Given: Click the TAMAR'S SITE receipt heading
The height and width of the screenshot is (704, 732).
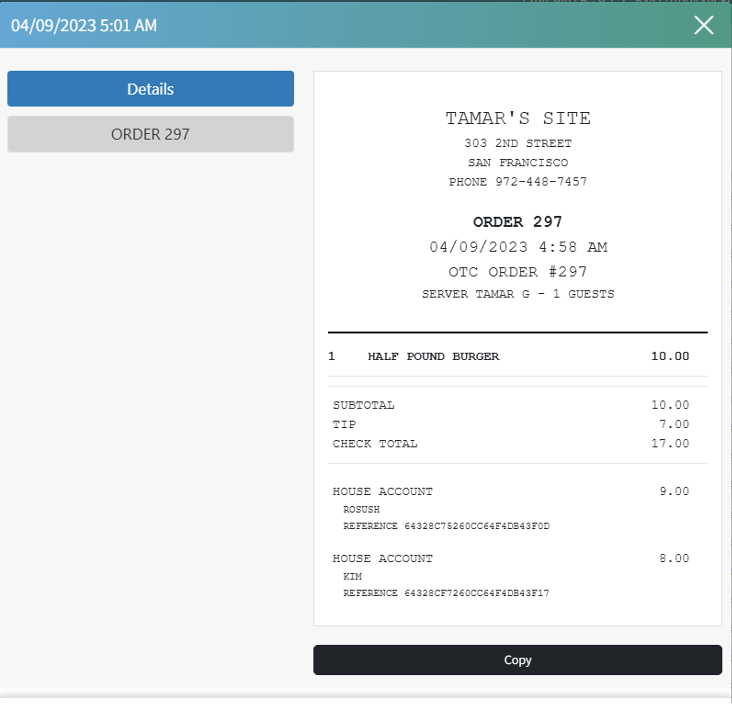Looking at the screenshot, I should [x=518, y=118].
